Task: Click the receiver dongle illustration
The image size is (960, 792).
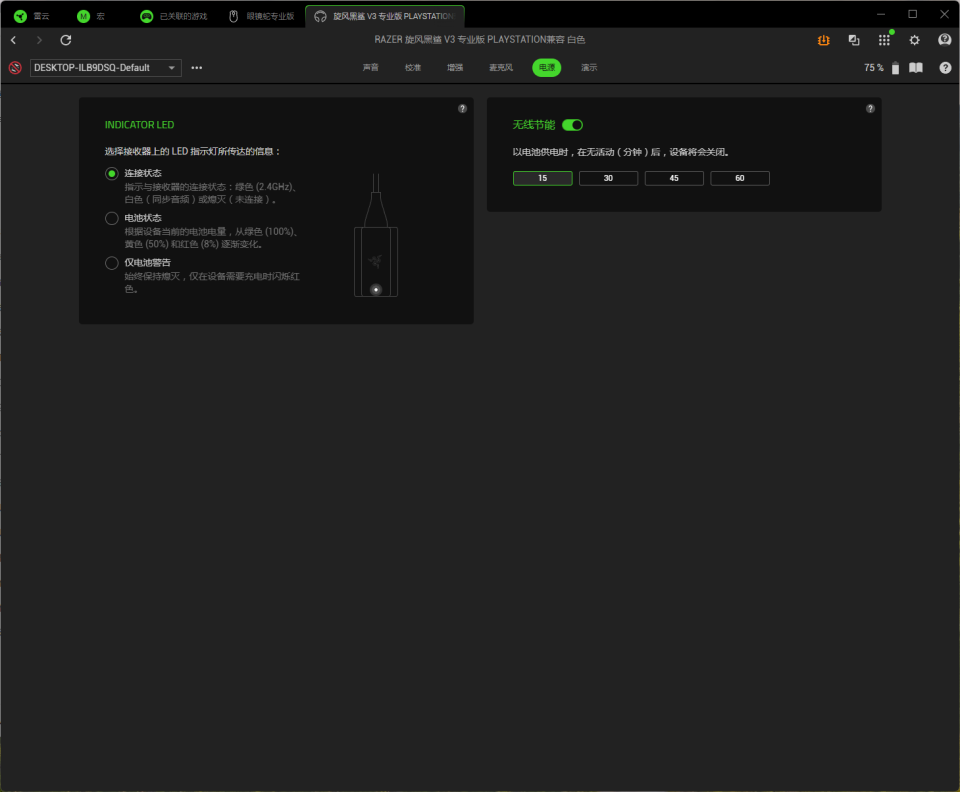Action: coord(376,236)
